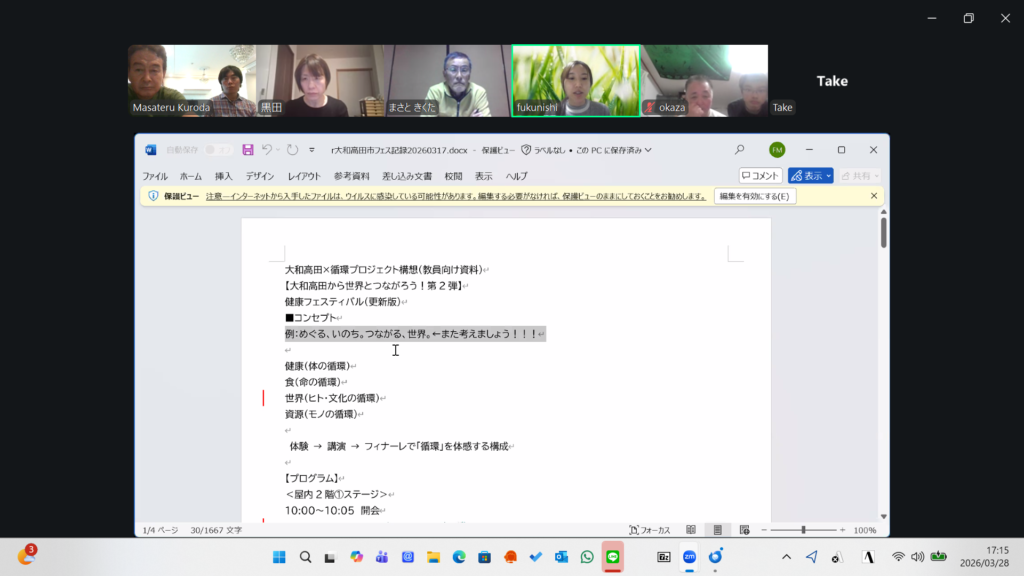The image size is (1024, 576).
Task: Toggle the 自動保存 AutoSave switch
Action: 219,150
